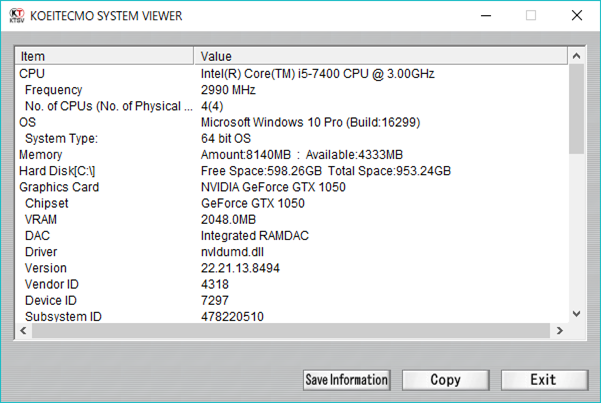This screenshot has height=403, width=601.
Task: Click the 2048.0MB value
Action: (228, 219)
